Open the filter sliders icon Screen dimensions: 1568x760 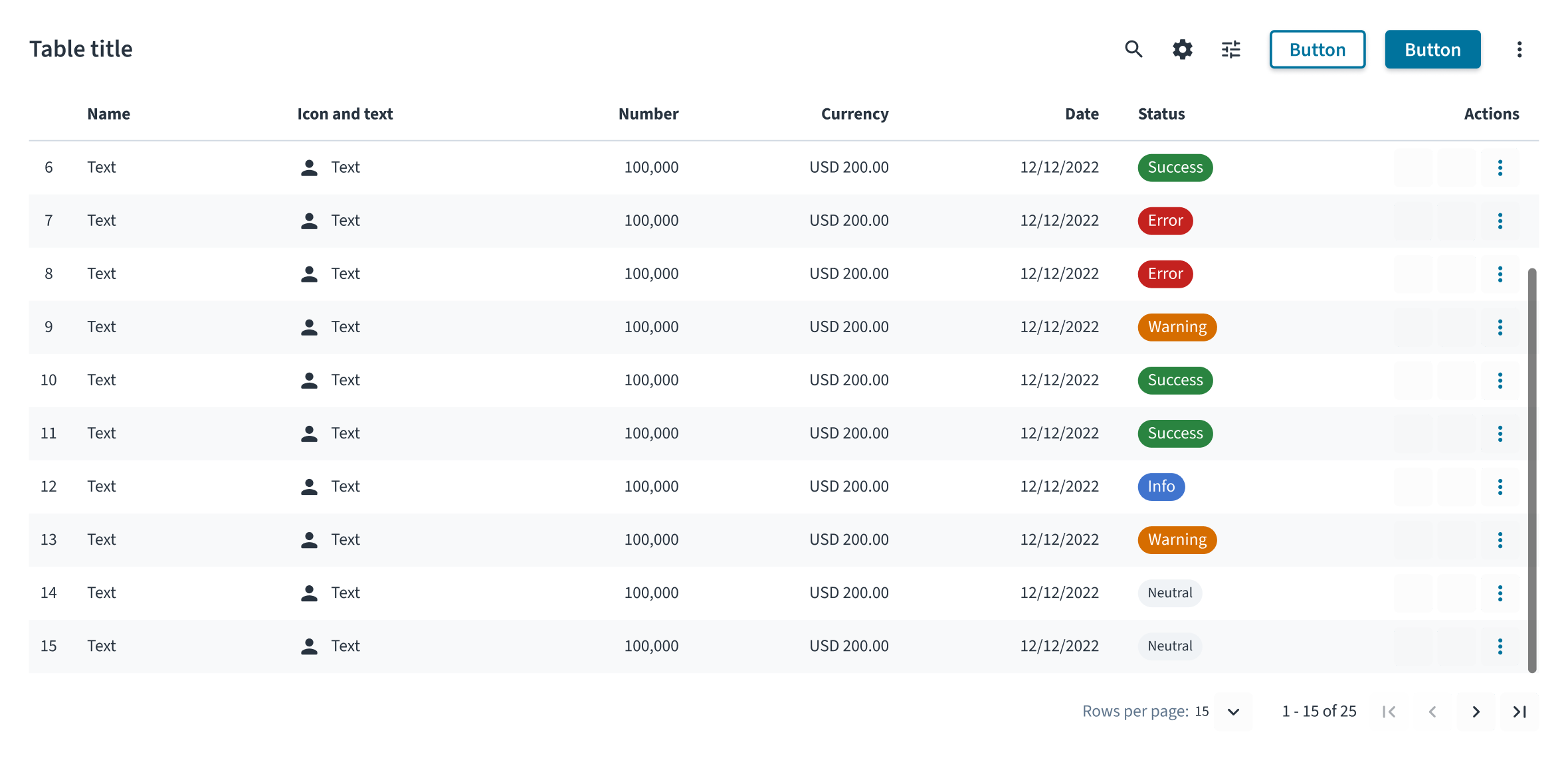1230,49
